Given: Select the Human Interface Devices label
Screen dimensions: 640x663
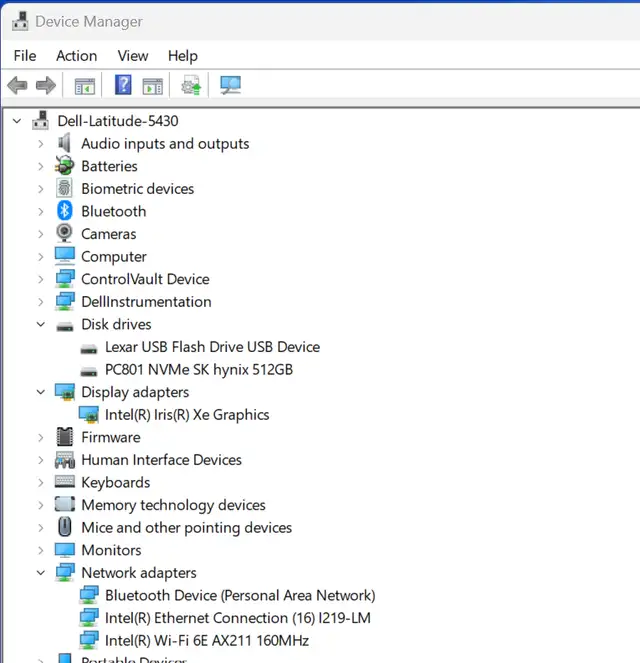Looking at the screenshot, I should tap(161, 460).
